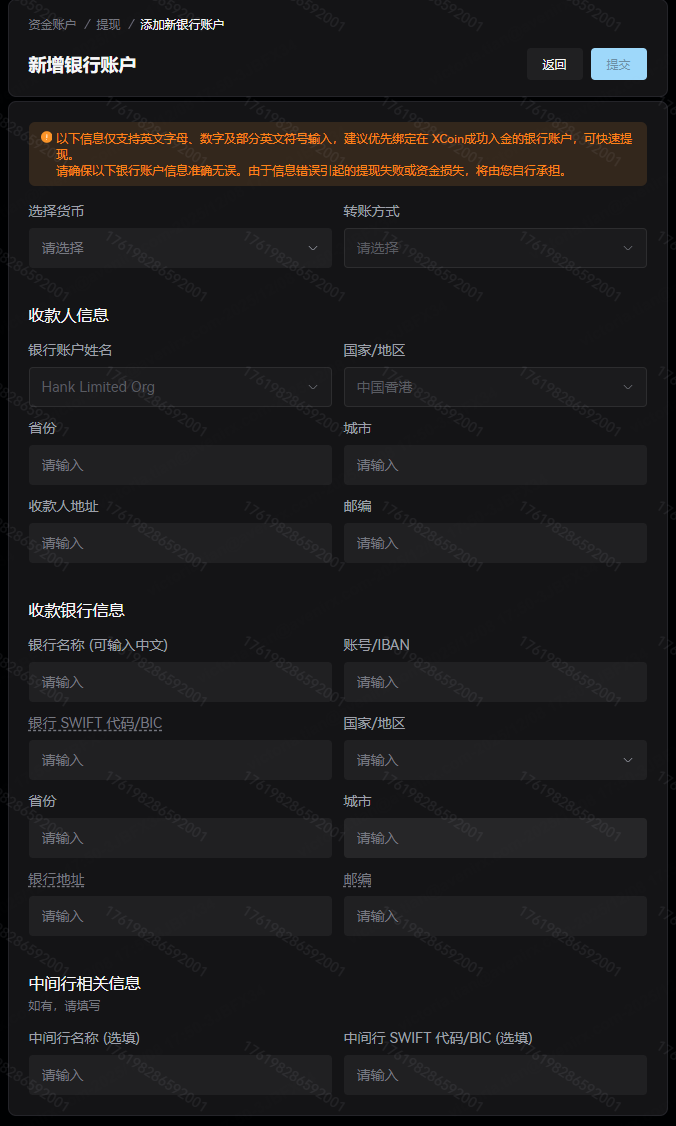Click the payee 省份 input field
This screenshot has width=676, height=1126.
pyautogui.click(x=180, y=465)
